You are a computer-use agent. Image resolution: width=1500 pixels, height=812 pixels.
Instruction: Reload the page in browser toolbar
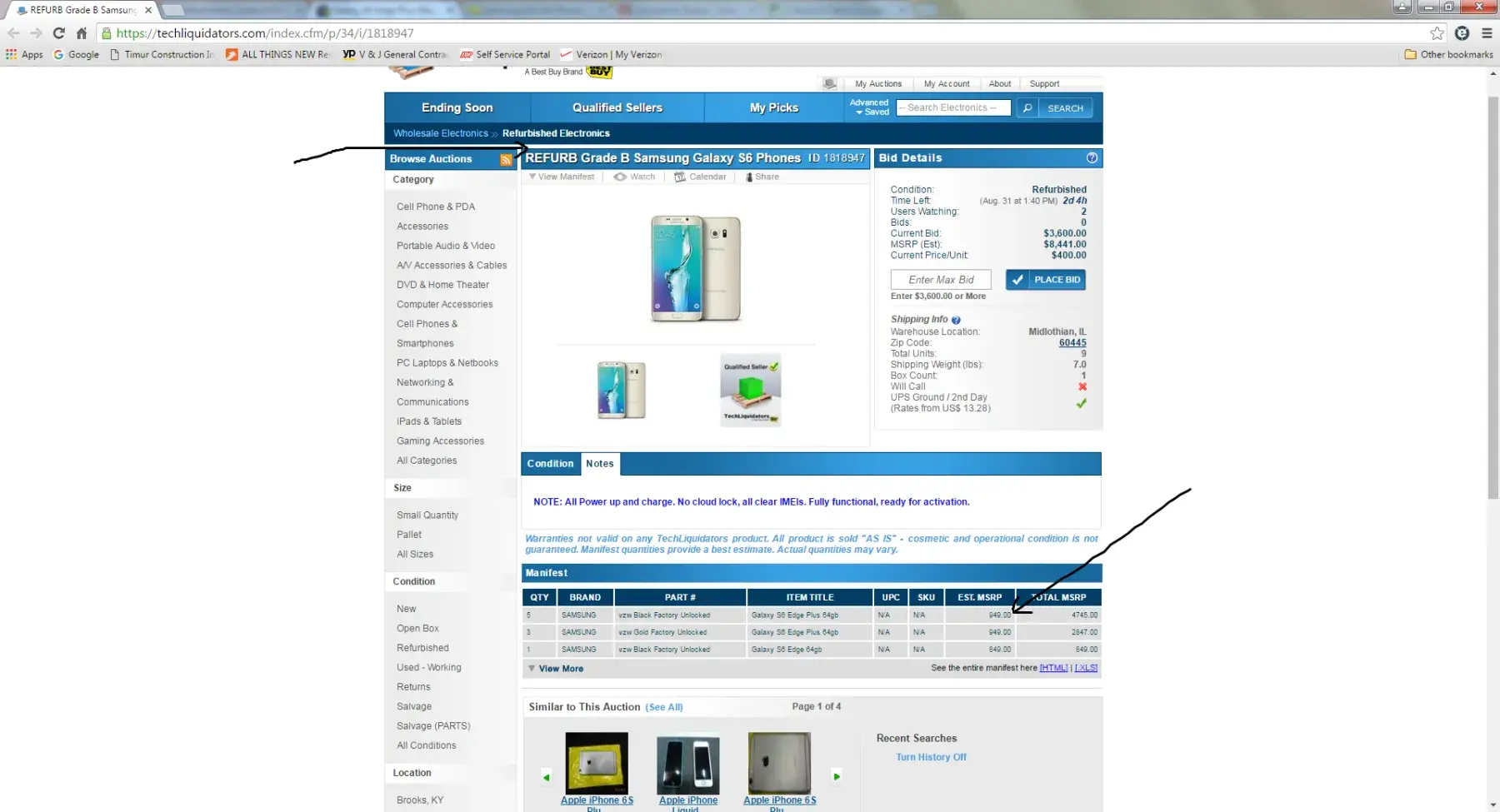click(58, 33)
